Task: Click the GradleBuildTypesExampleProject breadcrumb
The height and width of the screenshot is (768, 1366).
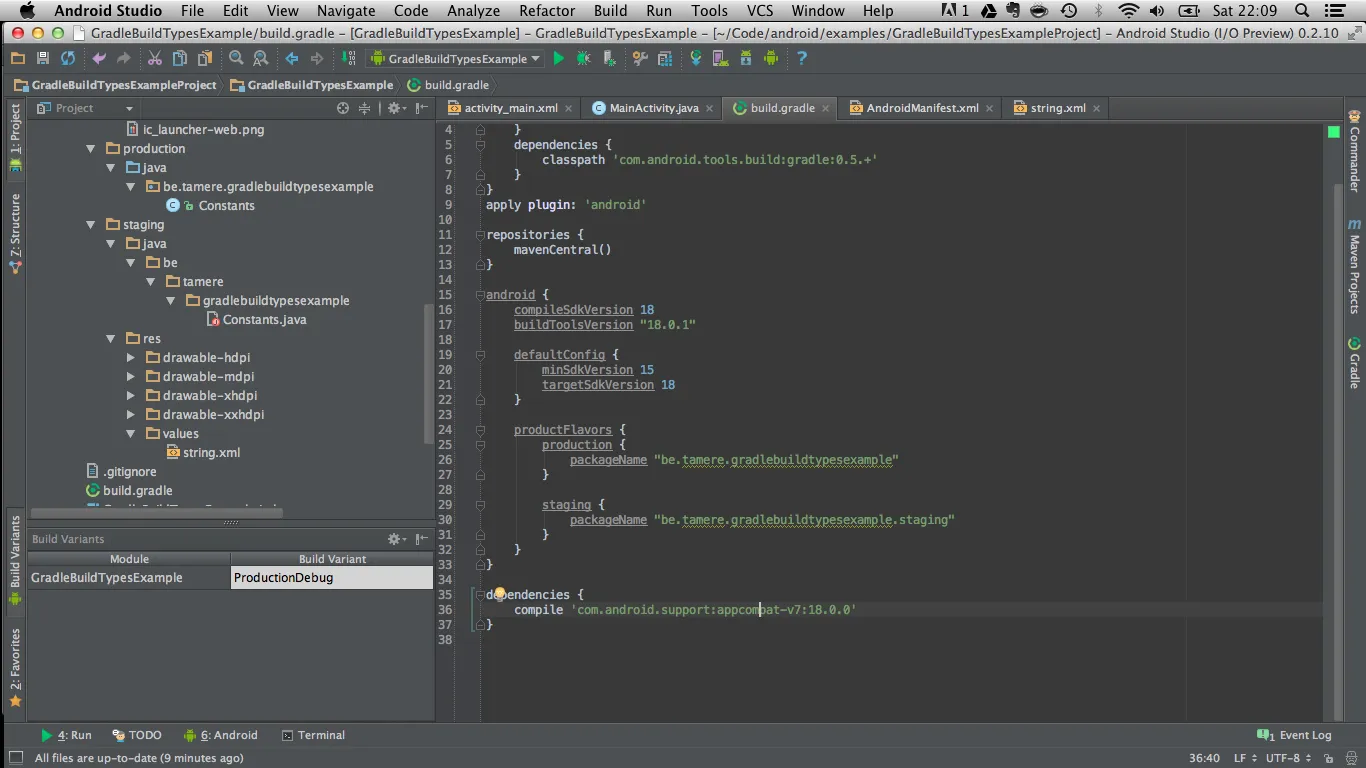Action: tap(115, 85)
